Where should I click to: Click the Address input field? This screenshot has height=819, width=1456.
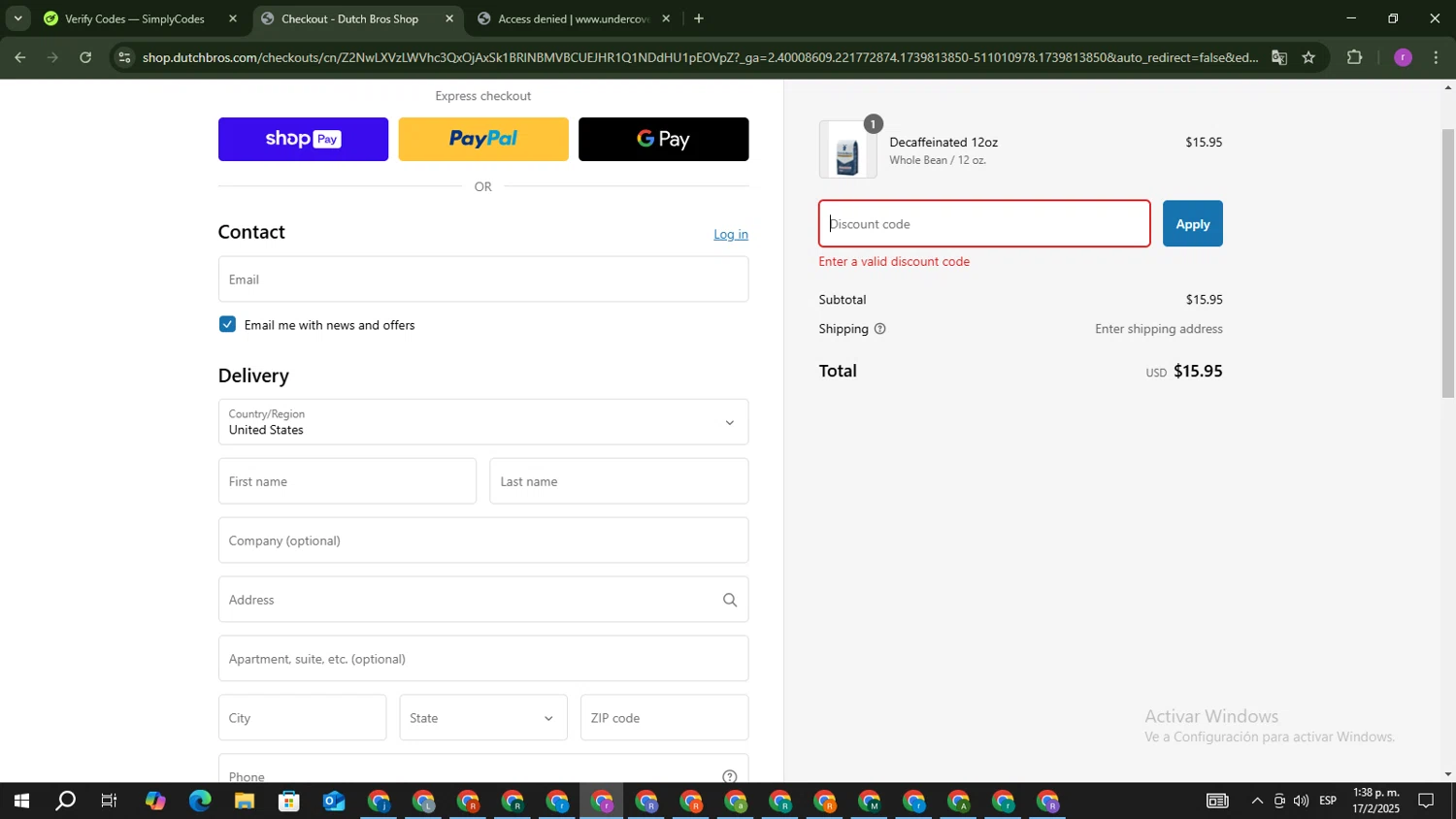483,600
